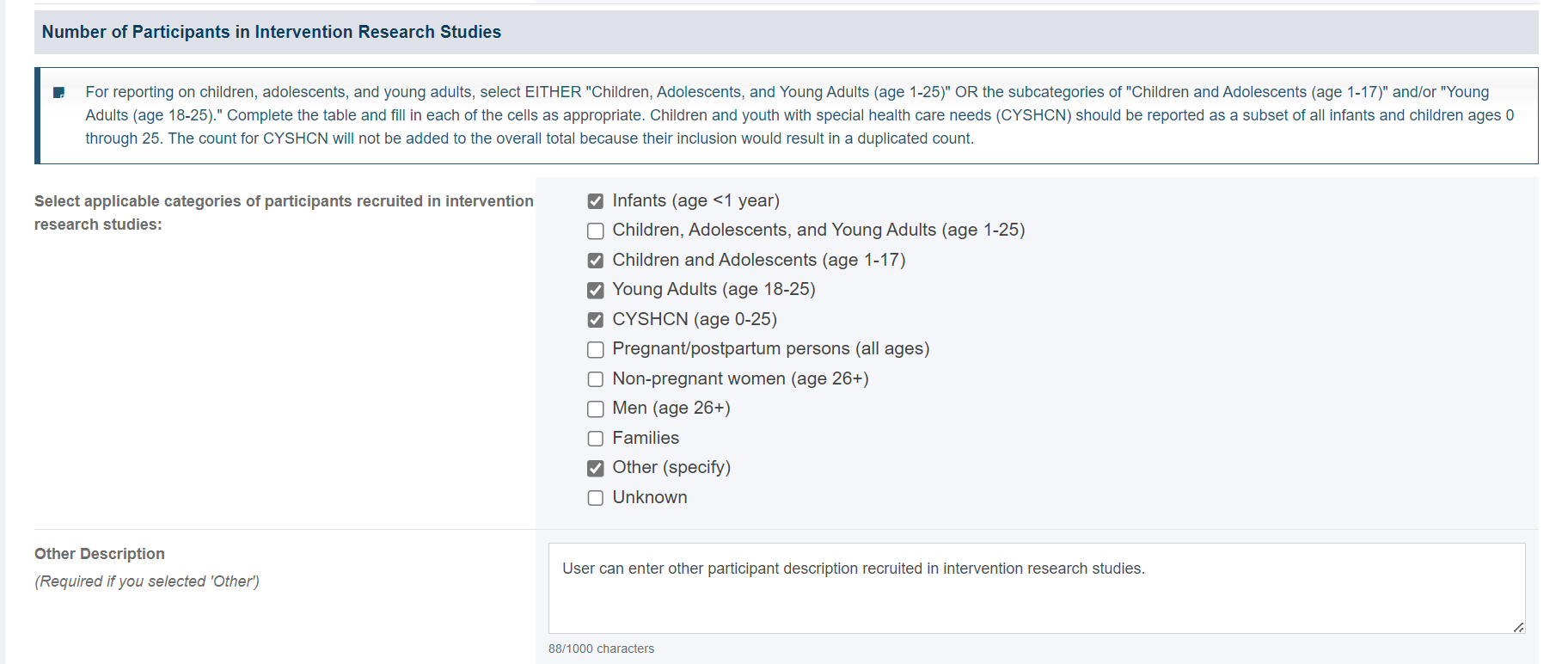Check the Unknown checkbox

[595, 498]
